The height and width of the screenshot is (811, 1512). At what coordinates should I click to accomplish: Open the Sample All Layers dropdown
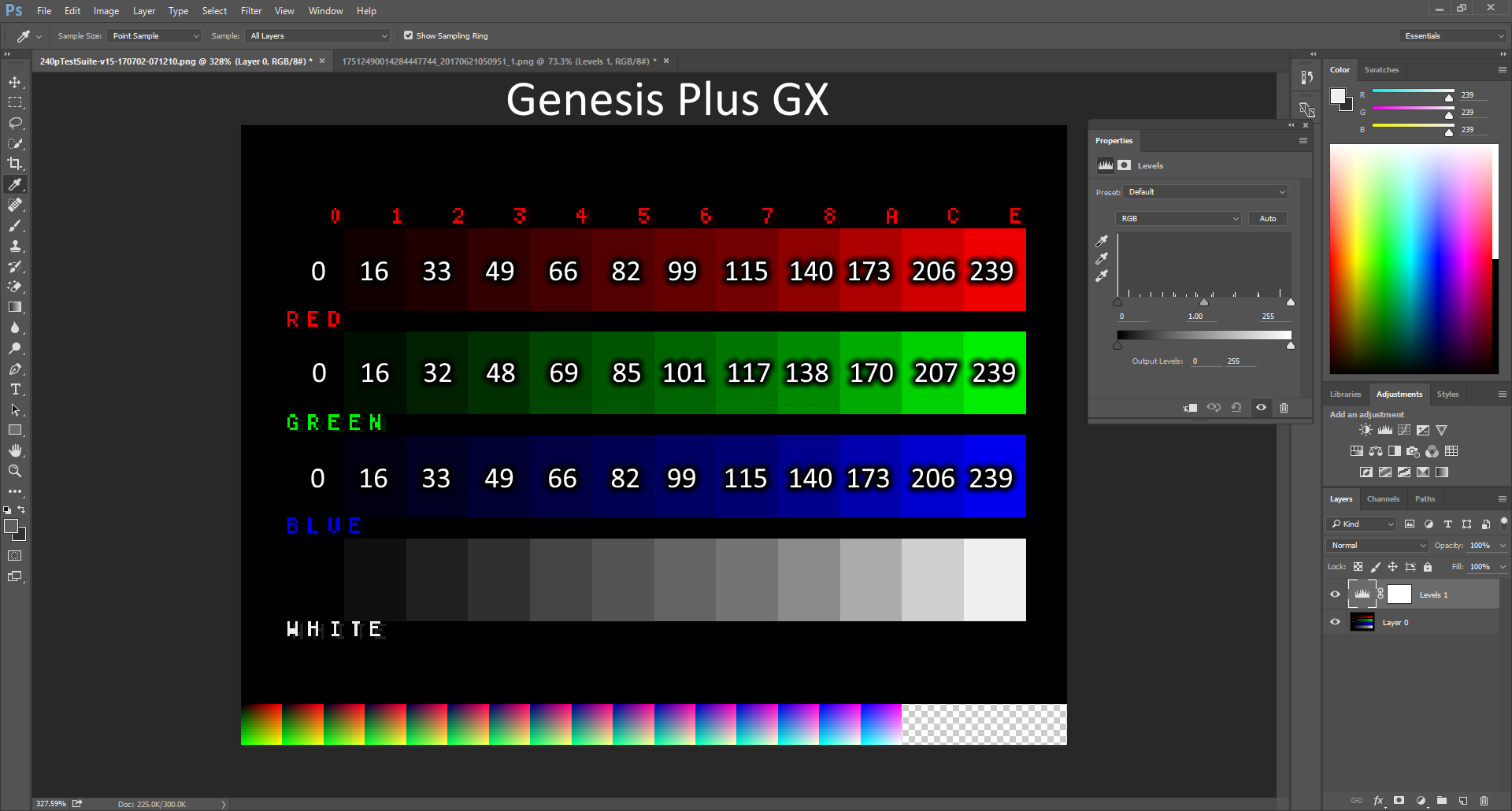point(318,36)
